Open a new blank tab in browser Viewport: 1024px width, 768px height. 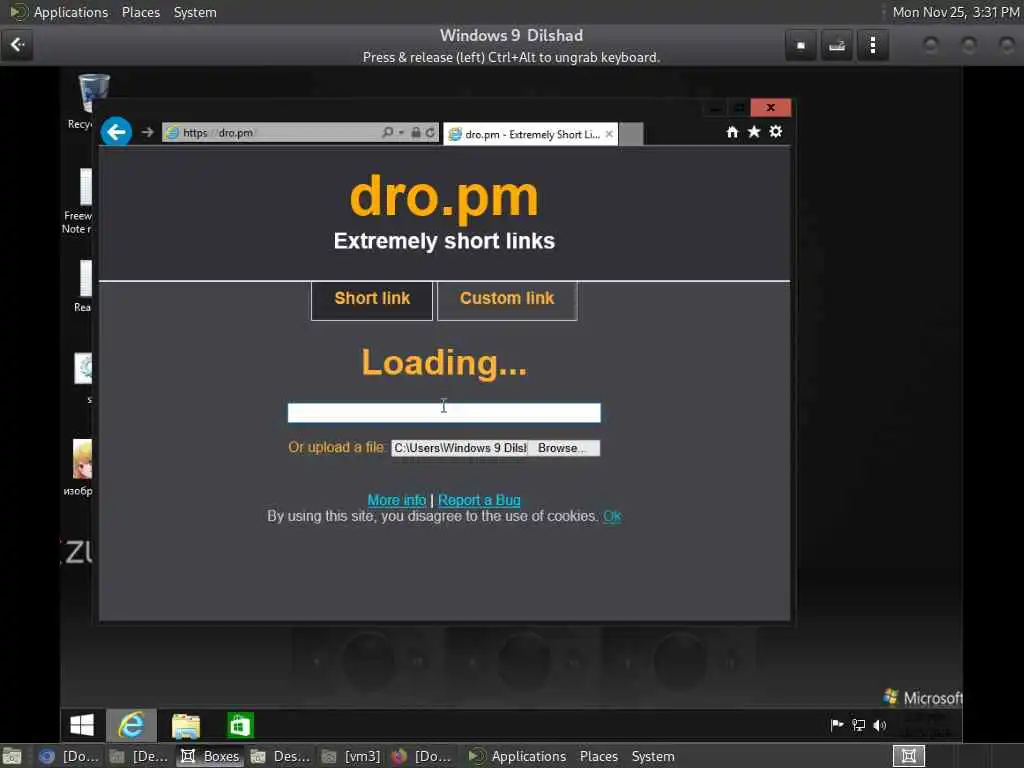coord(631,134)
